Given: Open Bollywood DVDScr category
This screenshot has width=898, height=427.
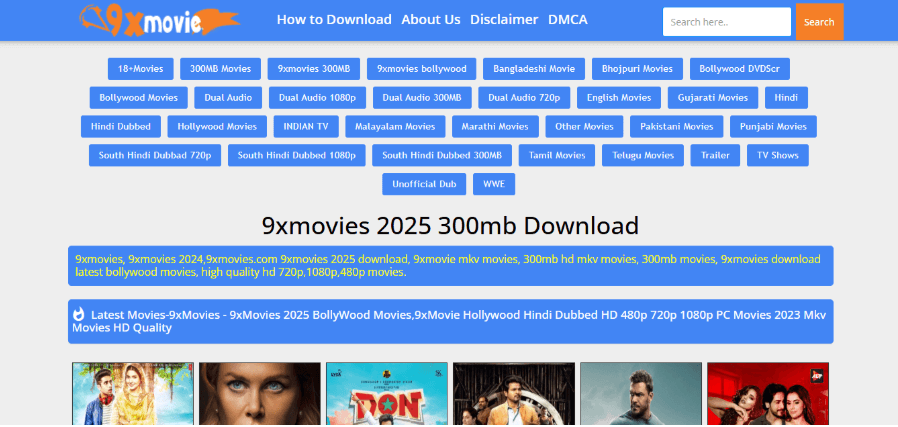Looking at the screenshot, I should click(x=739, y=69).
